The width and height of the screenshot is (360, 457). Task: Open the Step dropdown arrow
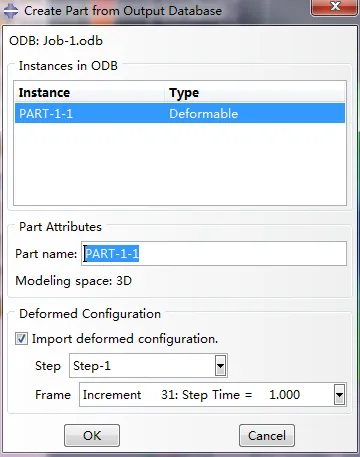tap(220, 366)
